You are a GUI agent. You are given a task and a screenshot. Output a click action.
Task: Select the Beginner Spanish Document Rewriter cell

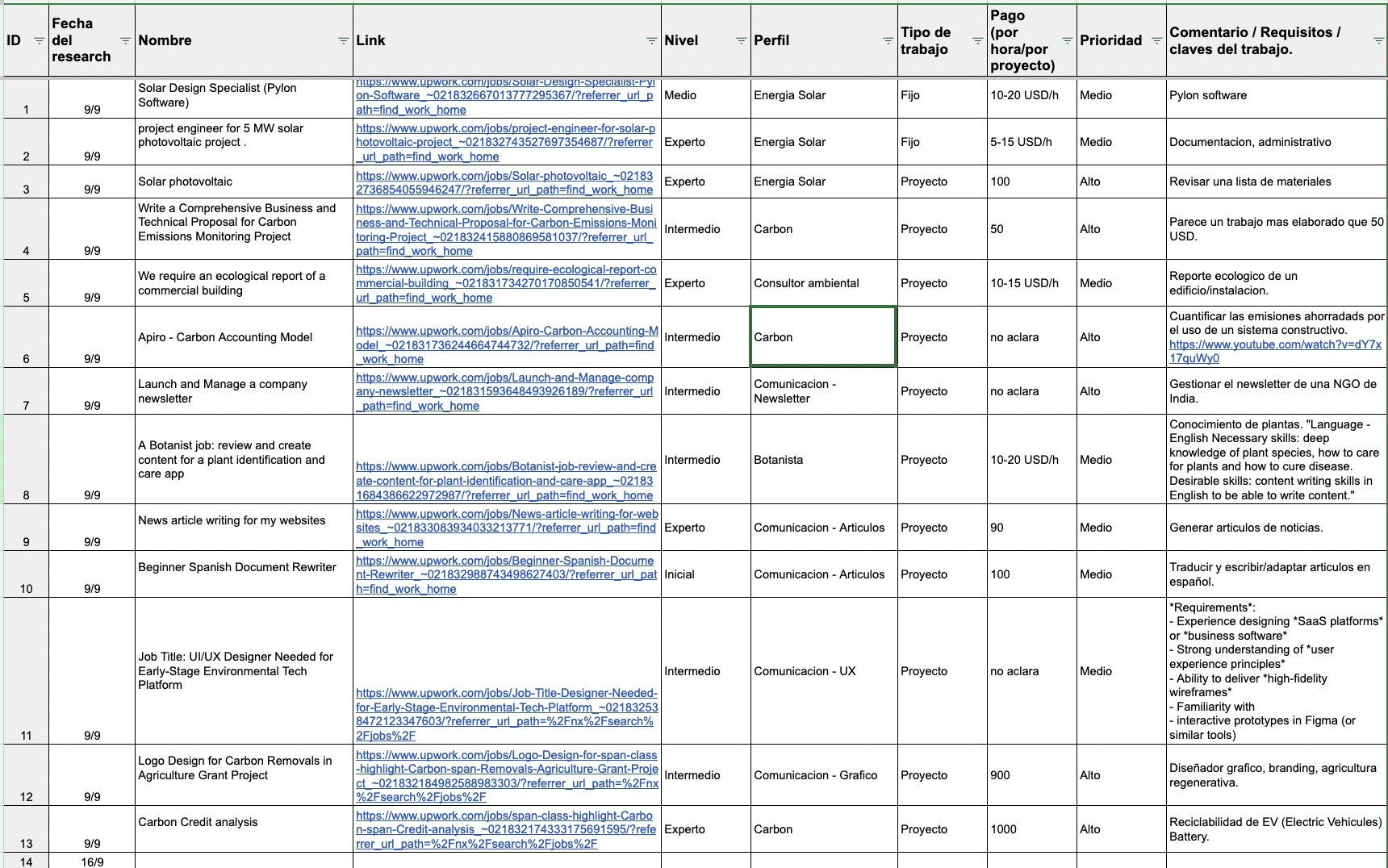237,567
